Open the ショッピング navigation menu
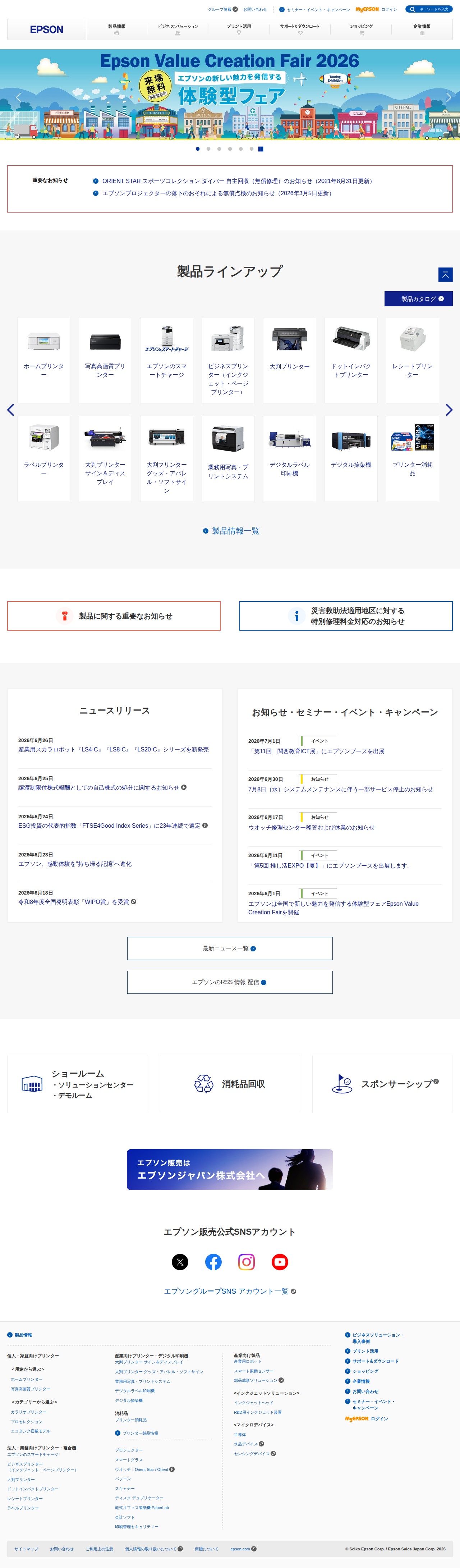The height and width of the screenshot is (1568, 460). (362, 29)
